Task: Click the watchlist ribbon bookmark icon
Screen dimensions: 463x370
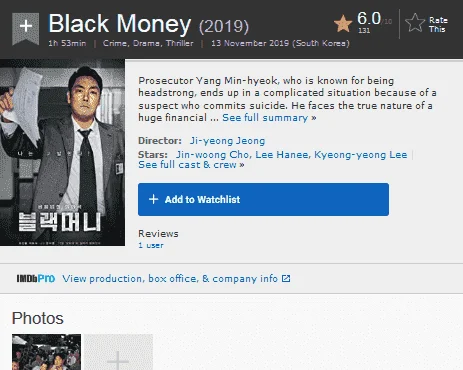Action: pos(26,29)
